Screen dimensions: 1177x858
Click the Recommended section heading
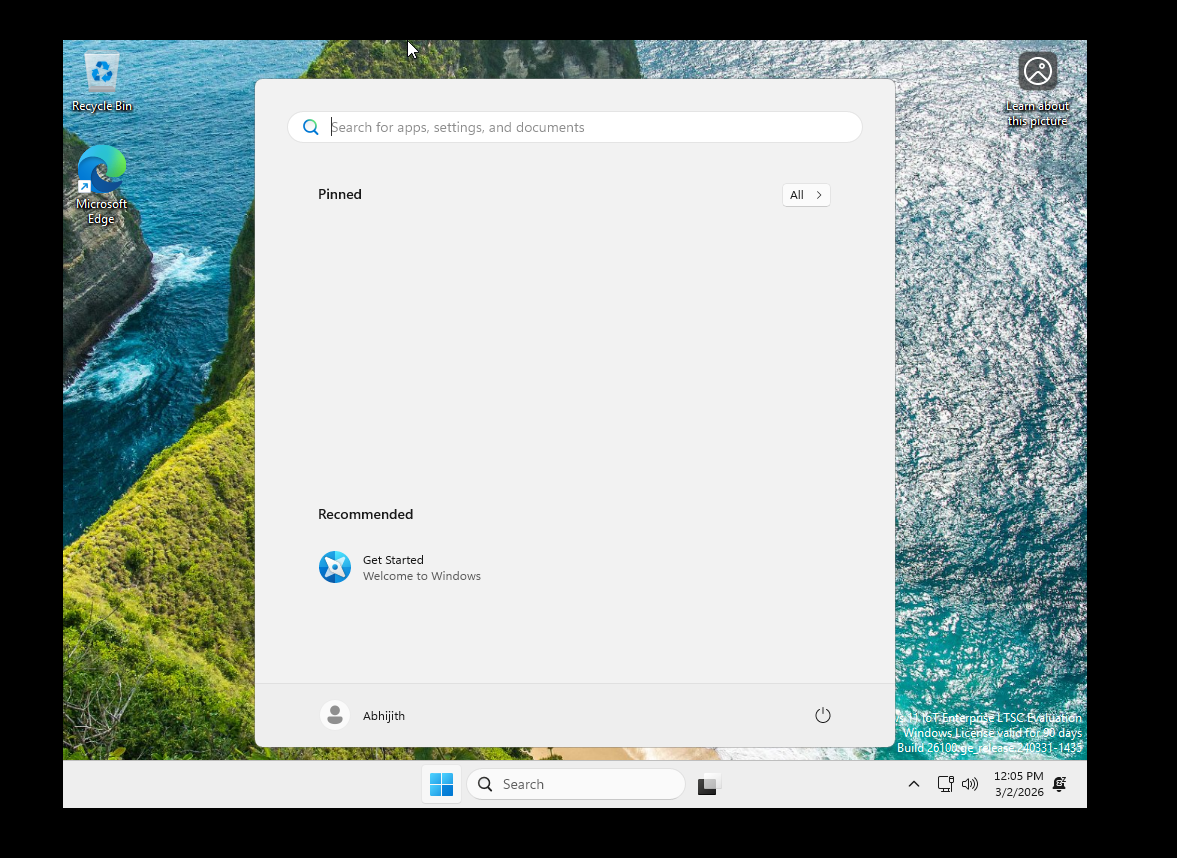pyautogui.click(x=365, y=514)
